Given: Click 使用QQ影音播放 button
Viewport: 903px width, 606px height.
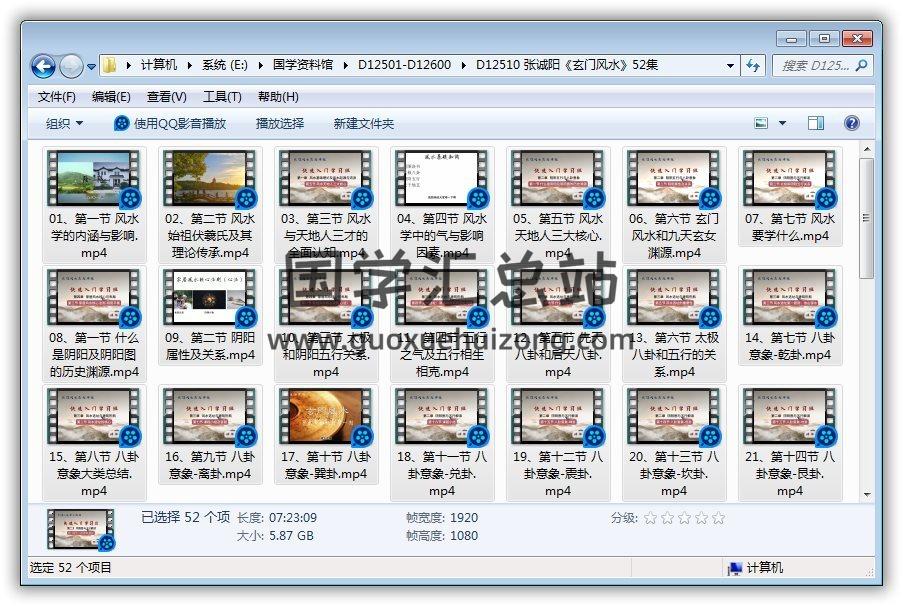Looking at the screenshot, I should click(170, 123).
